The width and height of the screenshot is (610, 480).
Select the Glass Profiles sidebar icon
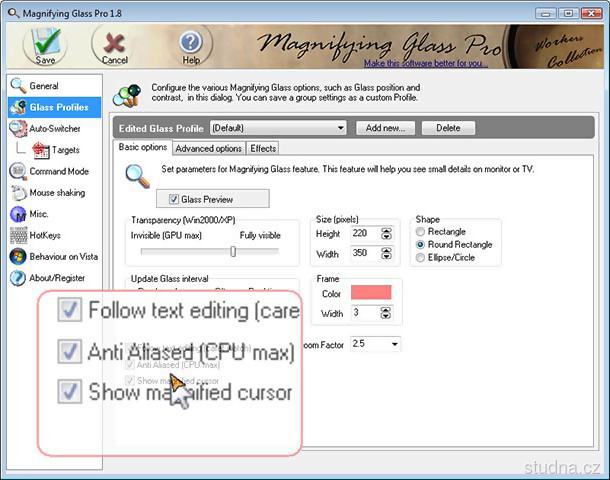tap(18, 107)
